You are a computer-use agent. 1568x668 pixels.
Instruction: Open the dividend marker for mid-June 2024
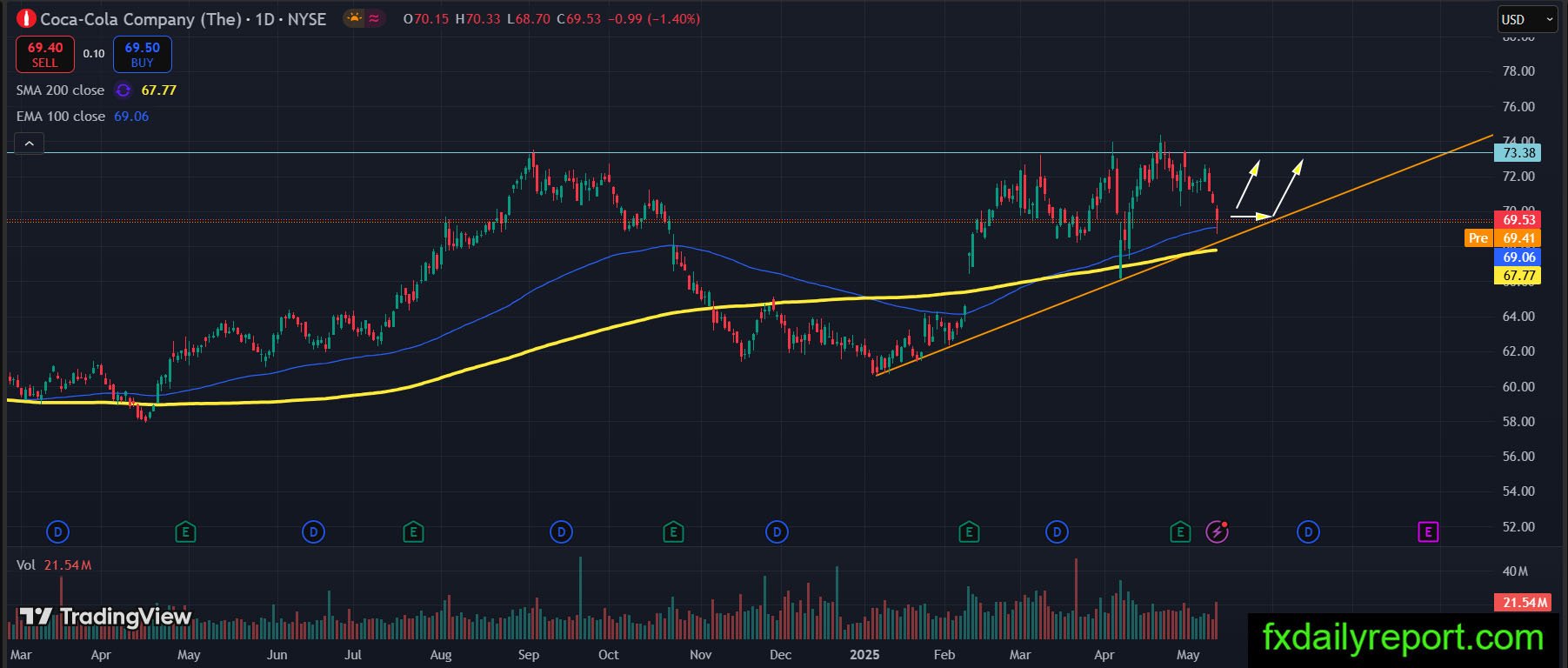coord(313,531)
